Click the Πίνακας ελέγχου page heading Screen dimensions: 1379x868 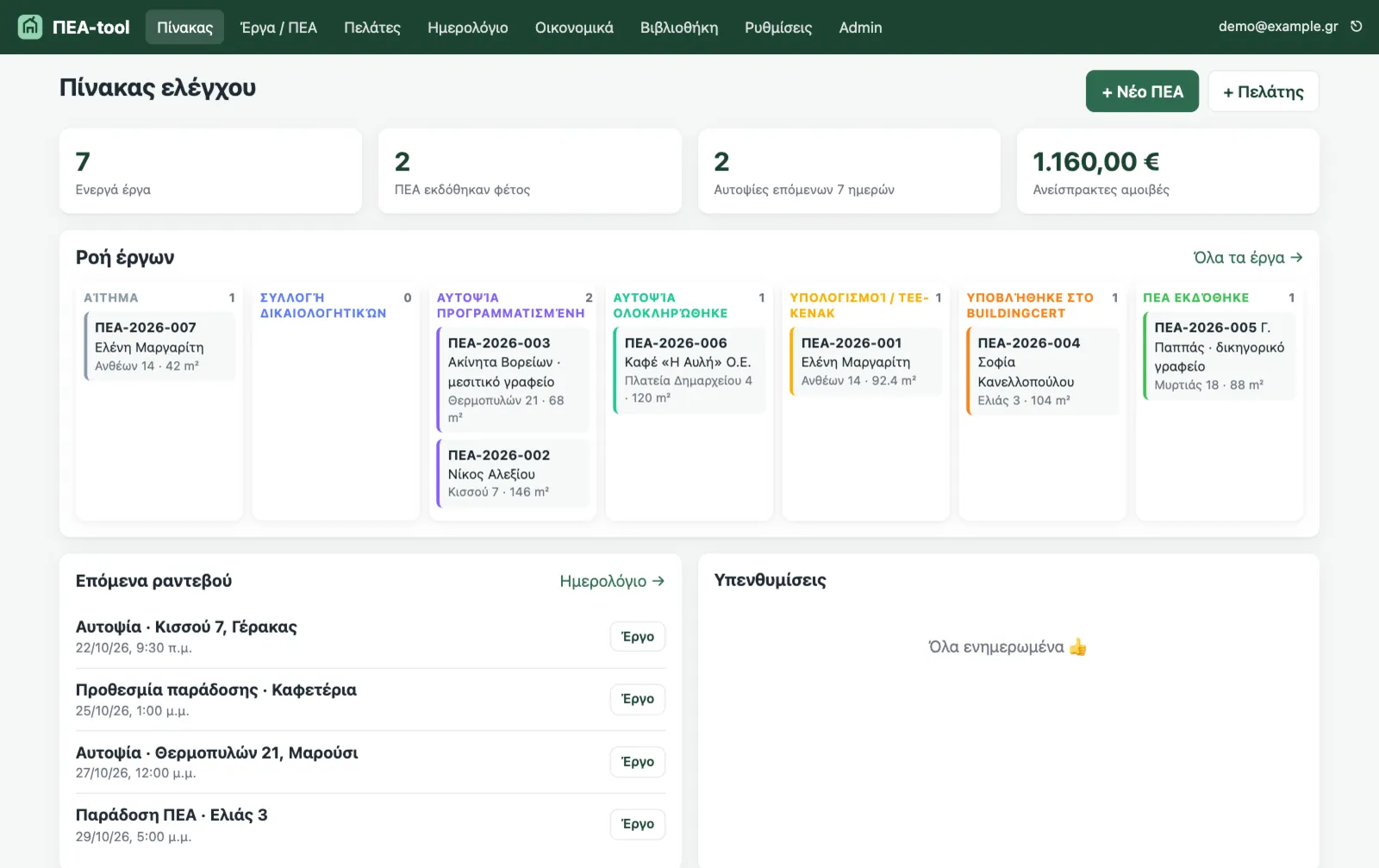tap(158, 88)
